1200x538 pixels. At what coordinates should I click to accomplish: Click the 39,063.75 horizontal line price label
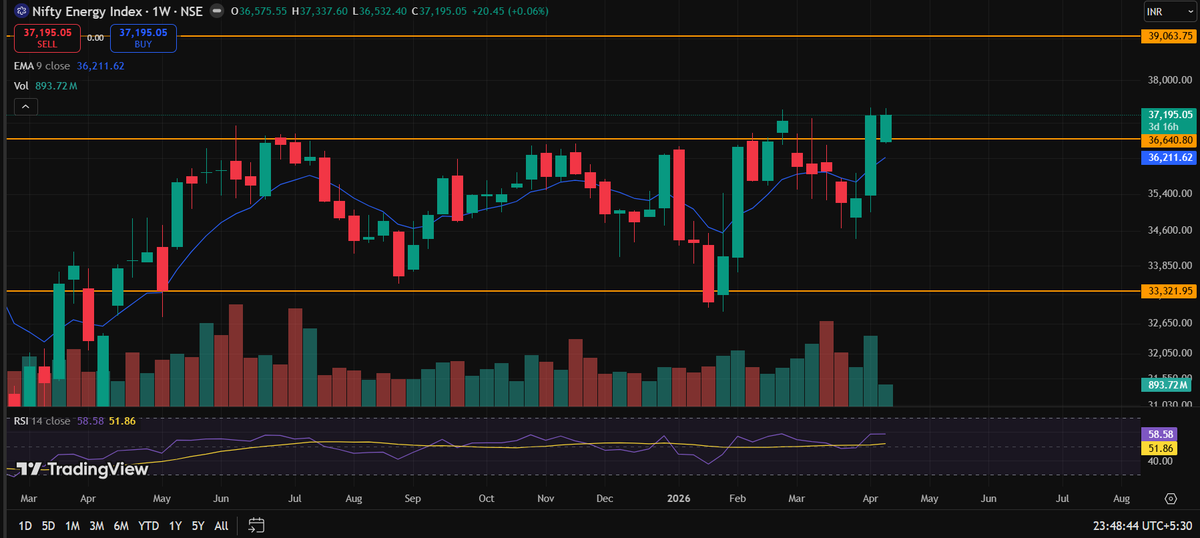click(x=1167, y=36)
